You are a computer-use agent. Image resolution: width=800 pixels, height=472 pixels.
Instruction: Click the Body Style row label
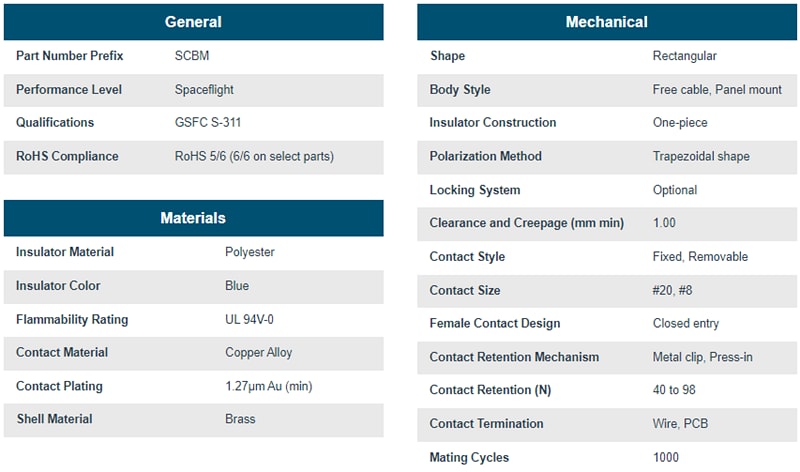coord(460,90)
